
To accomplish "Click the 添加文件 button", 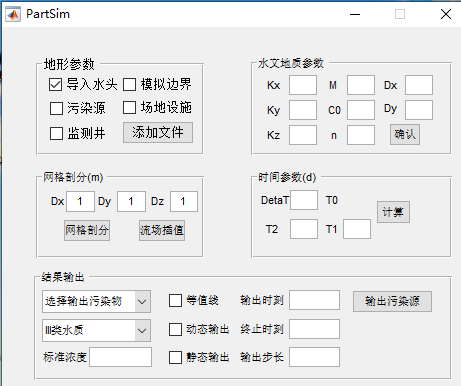I will pos(158,133).
